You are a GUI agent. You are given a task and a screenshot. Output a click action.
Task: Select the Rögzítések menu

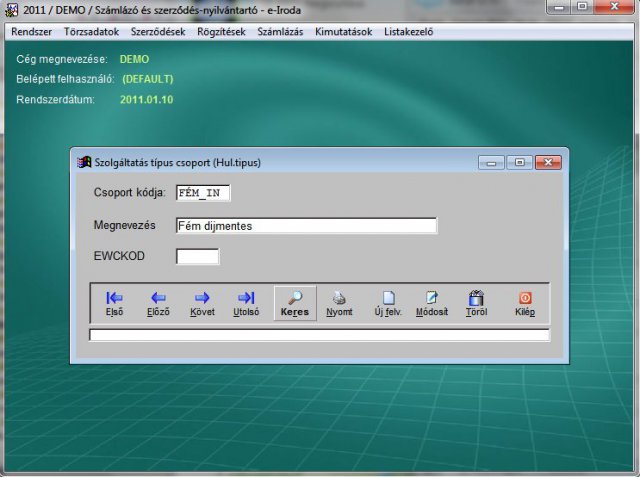(x=221, y=32)
